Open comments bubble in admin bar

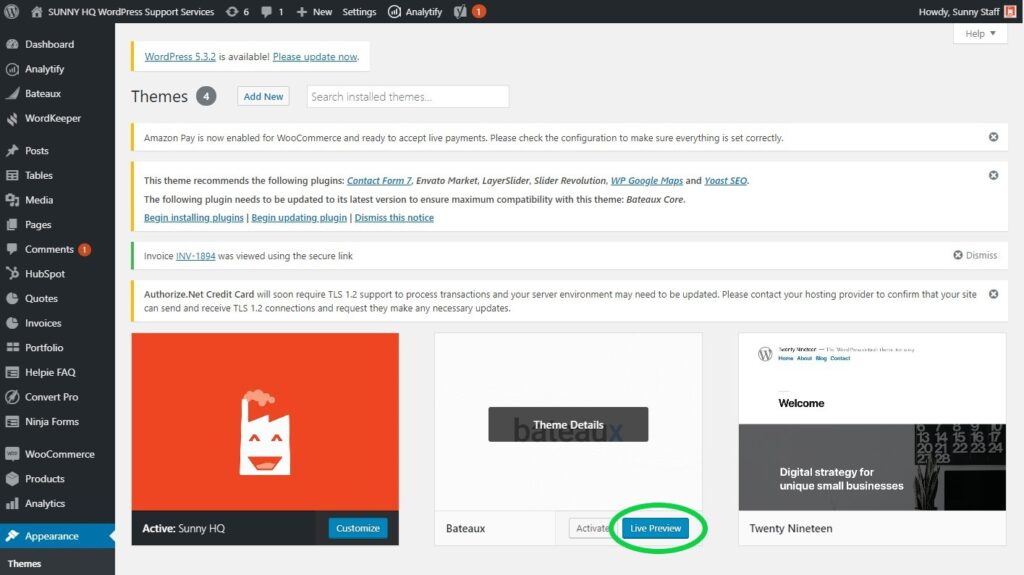point(272,12)
